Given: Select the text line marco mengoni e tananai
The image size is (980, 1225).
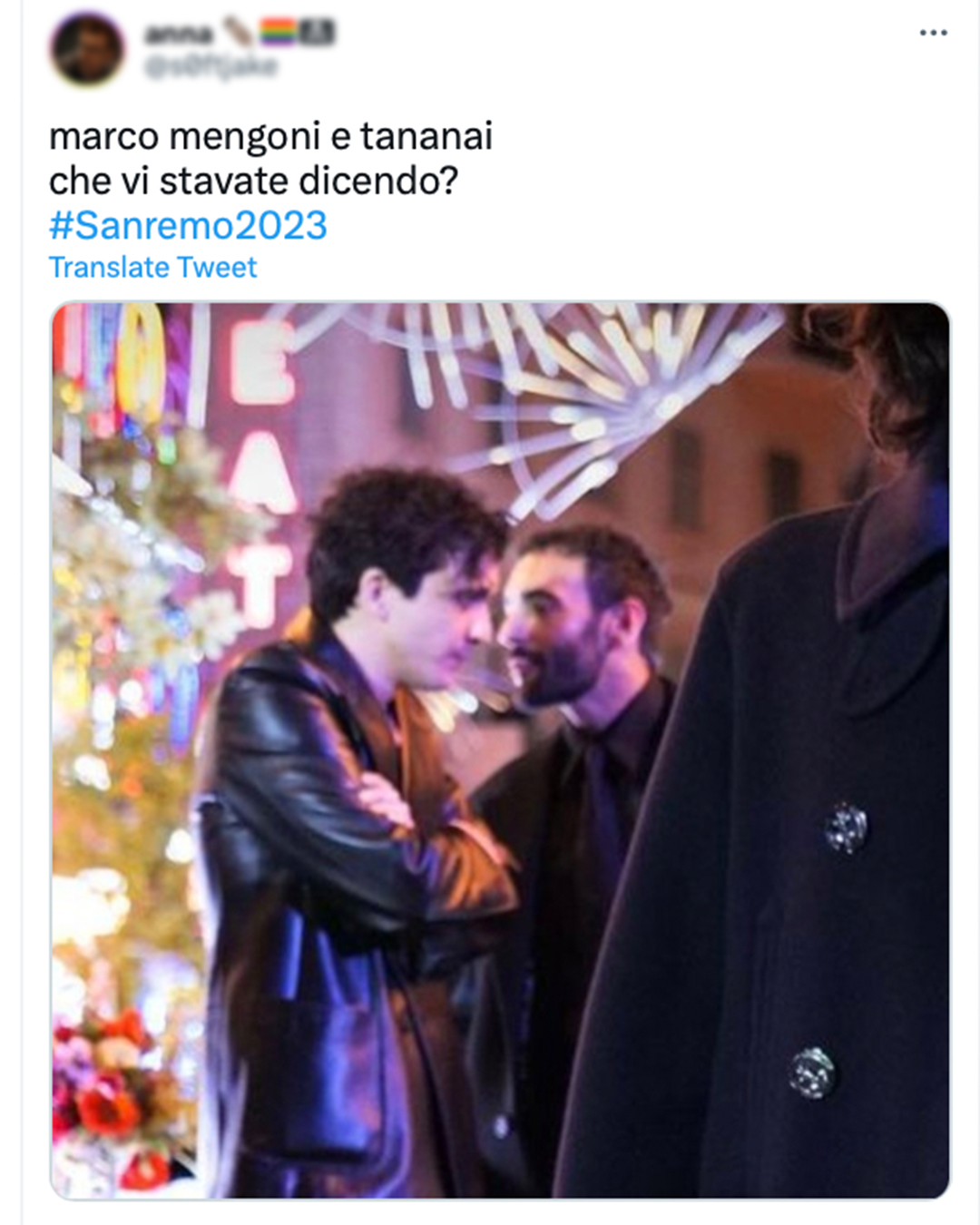Looking at the screenshot, I should click(x=270, y=136).
